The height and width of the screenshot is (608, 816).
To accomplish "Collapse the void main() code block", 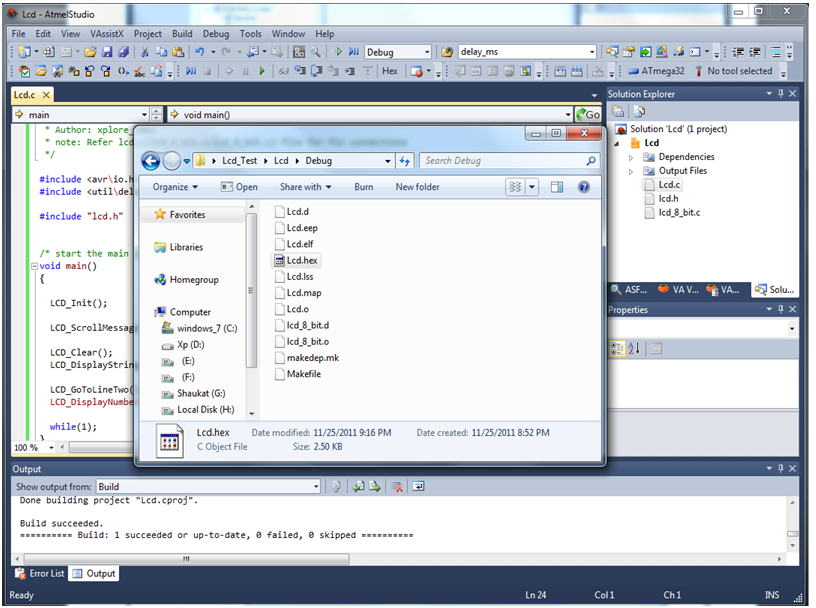I will (34, 266).
